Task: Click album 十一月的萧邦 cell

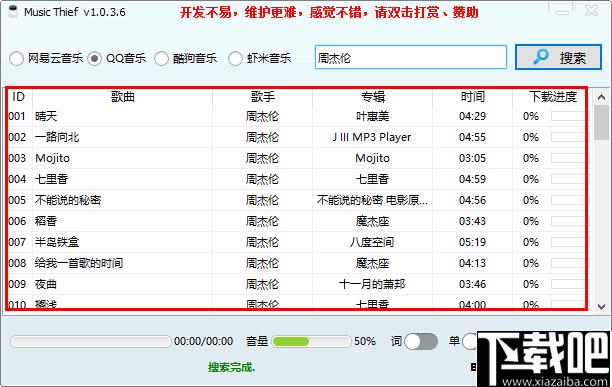Action: [x=372, y=284]
